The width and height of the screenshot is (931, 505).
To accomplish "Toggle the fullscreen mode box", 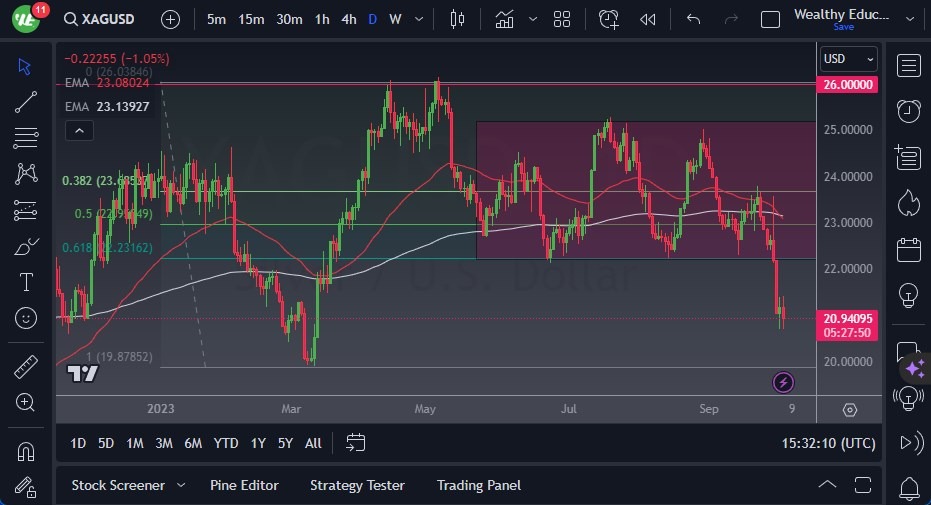I will click(x=770, y=19).
